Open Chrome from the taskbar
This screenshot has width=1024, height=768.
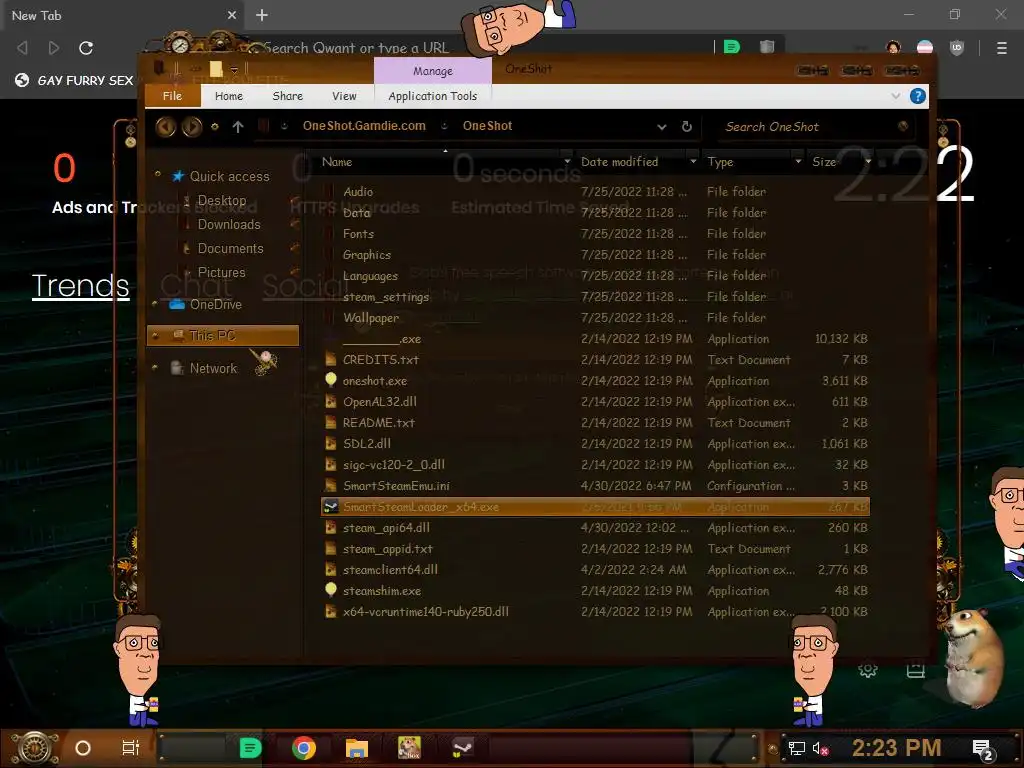coord(304,748)
